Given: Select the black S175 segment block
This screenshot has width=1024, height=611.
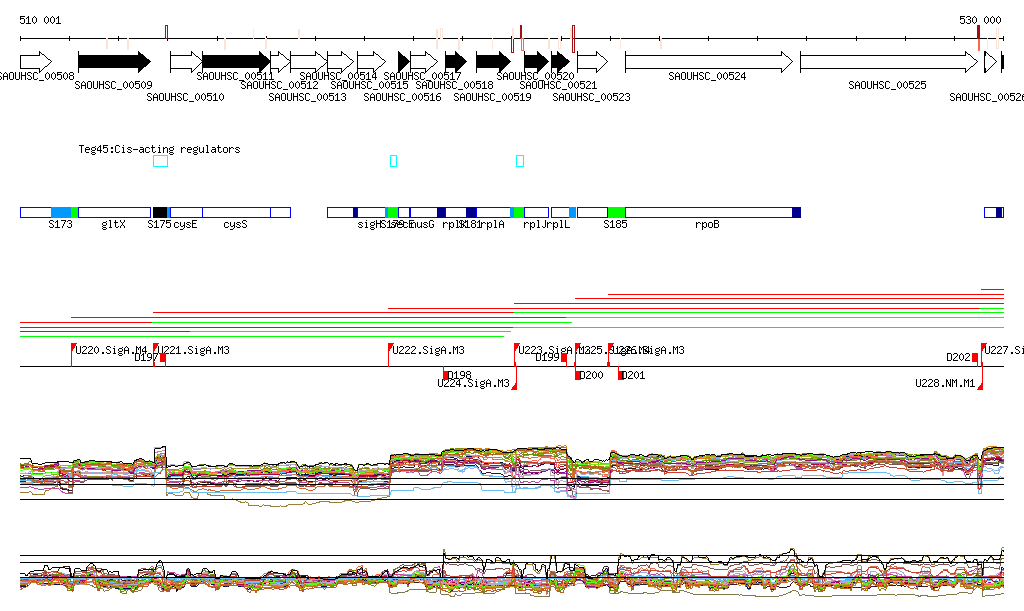Looking at the screenshot, I should click(x=160, y=212).
